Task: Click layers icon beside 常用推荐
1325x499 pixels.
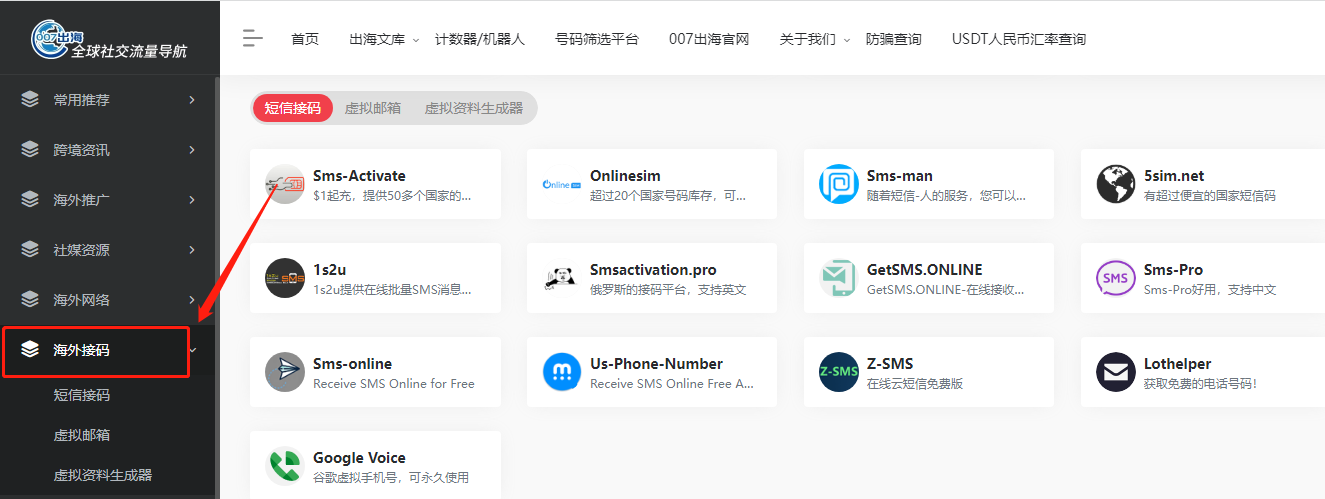Action: point(30,100)
